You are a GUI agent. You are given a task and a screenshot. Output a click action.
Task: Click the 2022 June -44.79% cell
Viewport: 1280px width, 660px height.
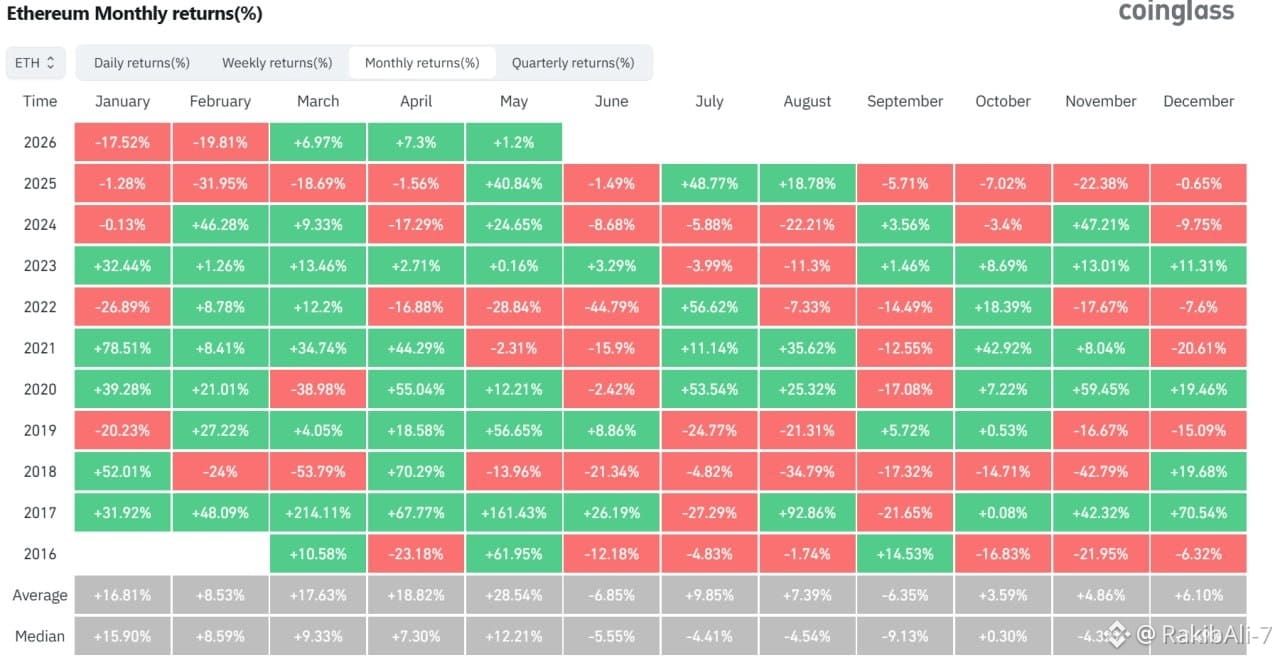click(611, 307)
